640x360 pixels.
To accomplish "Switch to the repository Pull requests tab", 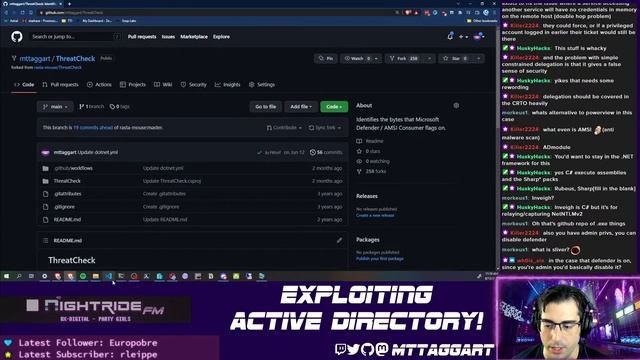I will [60, 84].
